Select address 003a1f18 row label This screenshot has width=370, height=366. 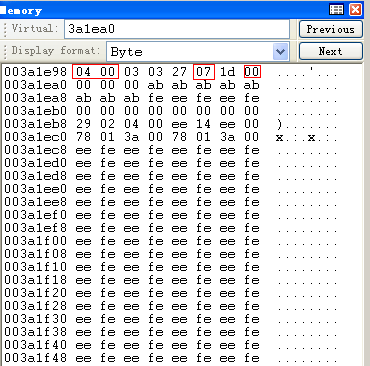pyautogui.click(x=35, y=280)
